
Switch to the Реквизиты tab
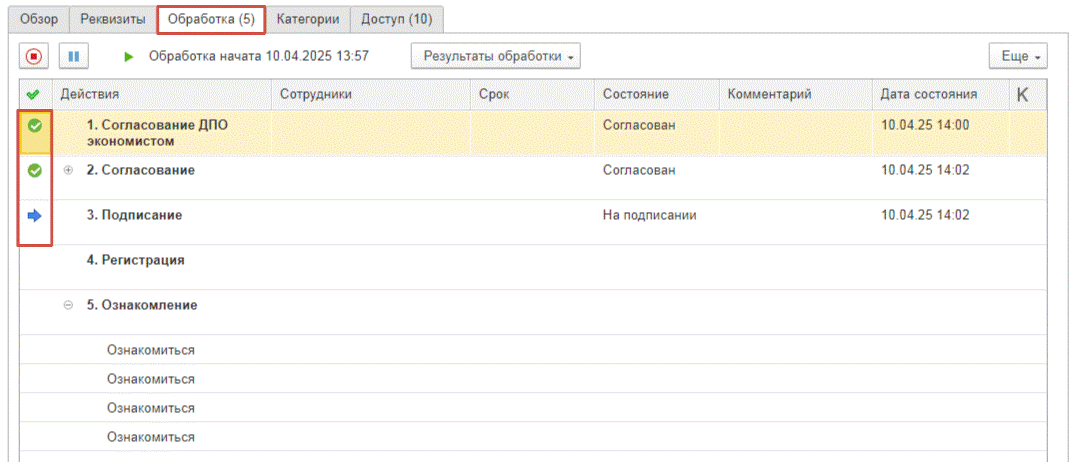(x=113, y=19)
